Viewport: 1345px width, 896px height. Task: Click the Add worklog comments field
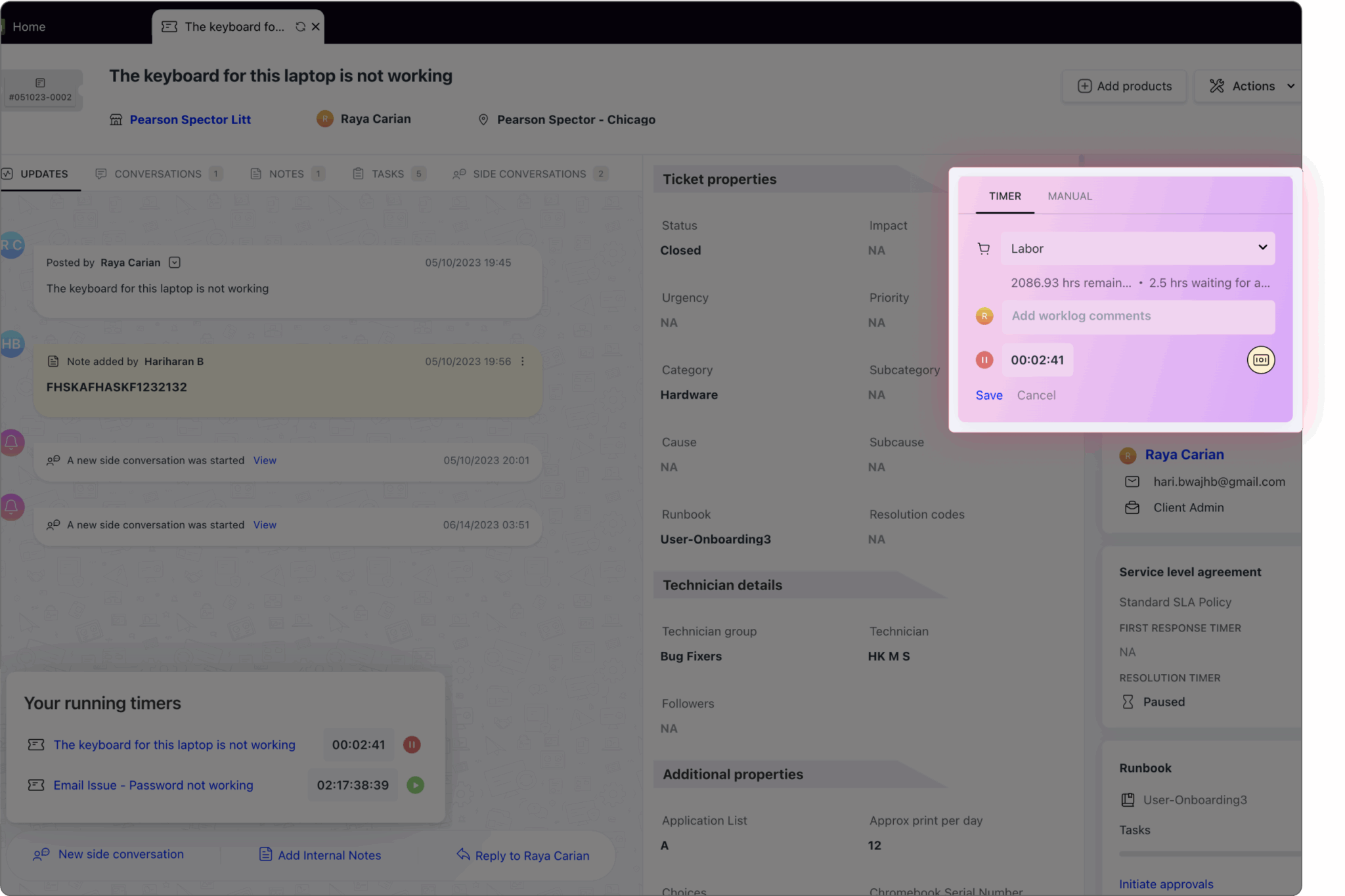(1137, 316)
